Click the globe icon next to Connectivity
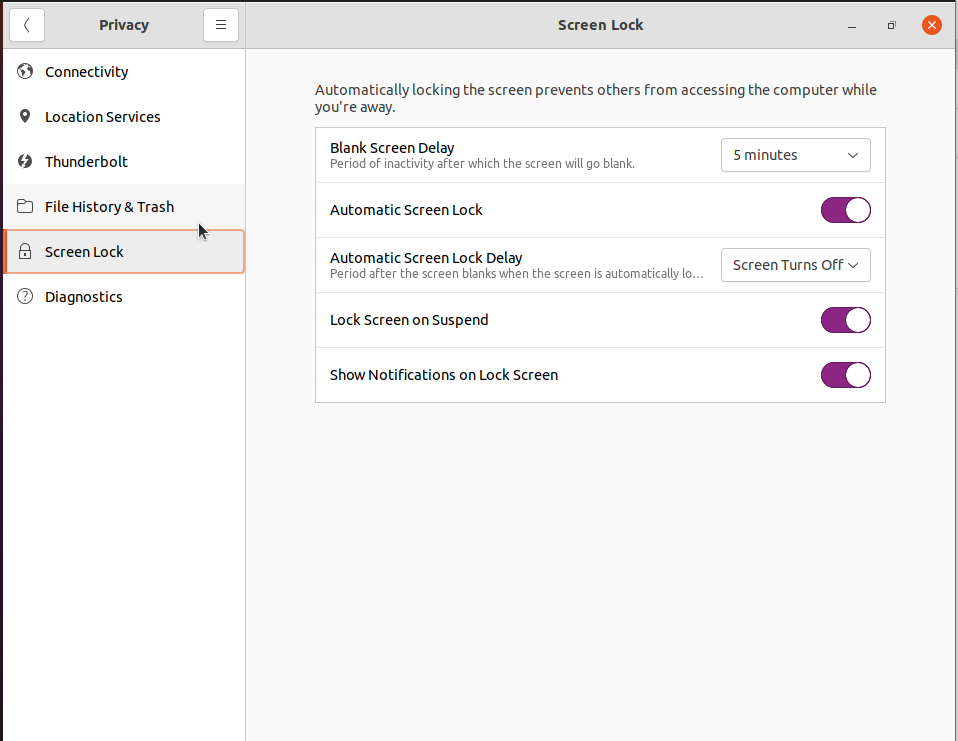The height and width of the screenshot is (741, 958). pos(25,72)
